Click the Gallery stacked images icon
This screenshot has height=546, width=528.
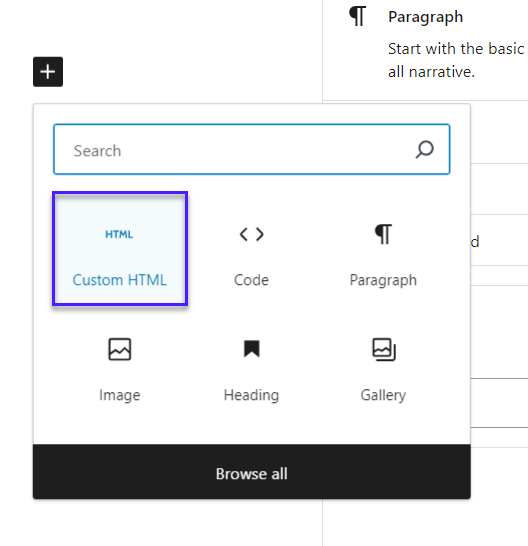coord(384,349)
